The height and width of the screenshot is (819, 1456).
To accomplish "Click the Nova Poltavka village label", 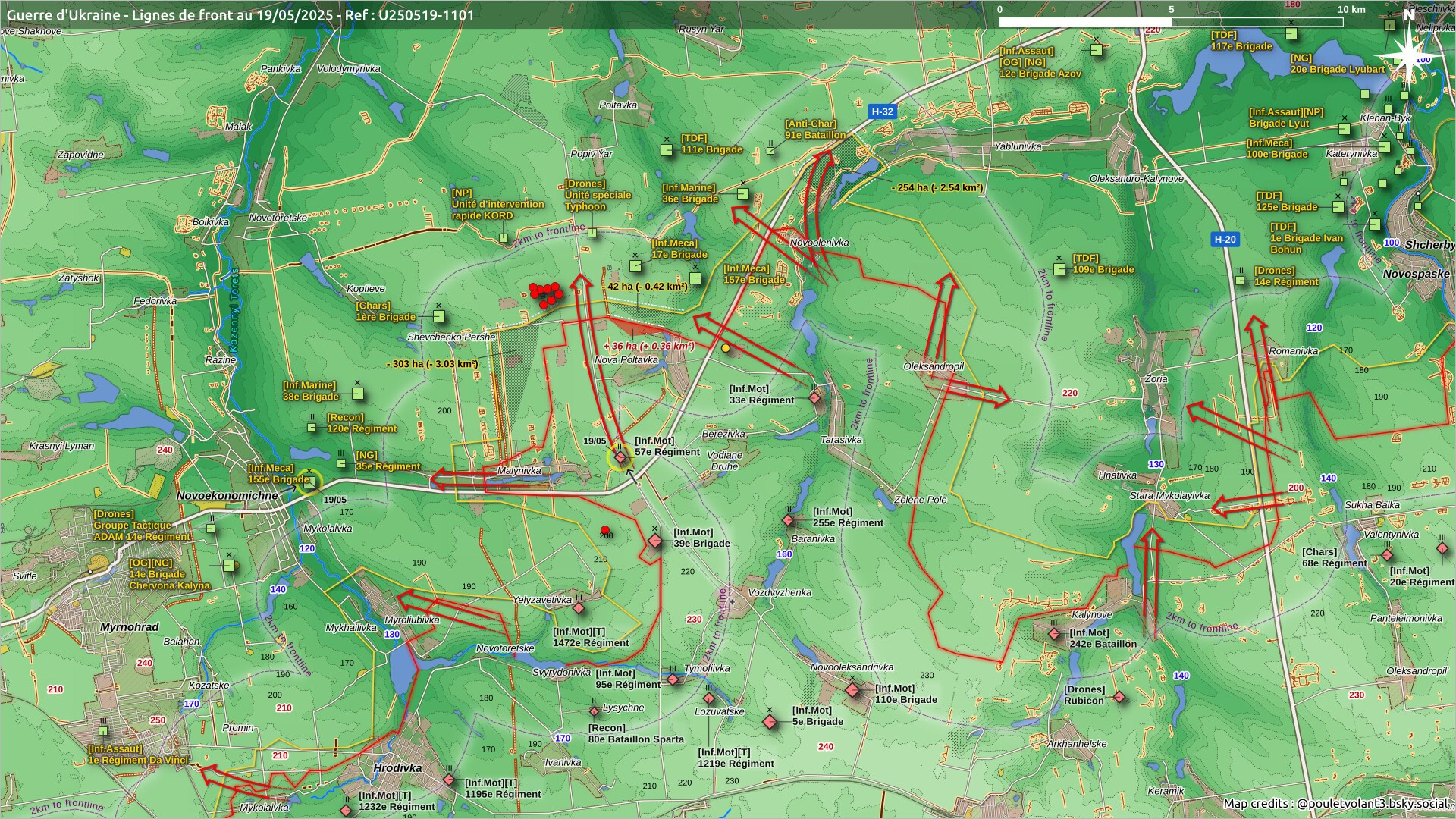I will (x=626, y=359).
